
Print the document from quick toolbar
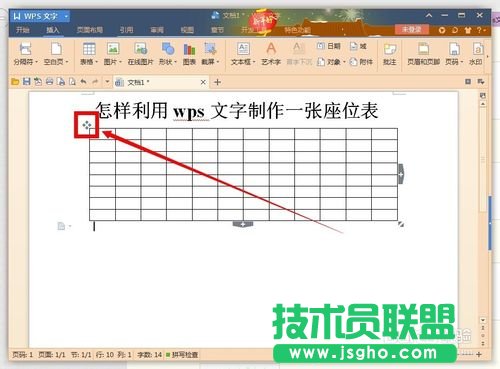(49, 82)
